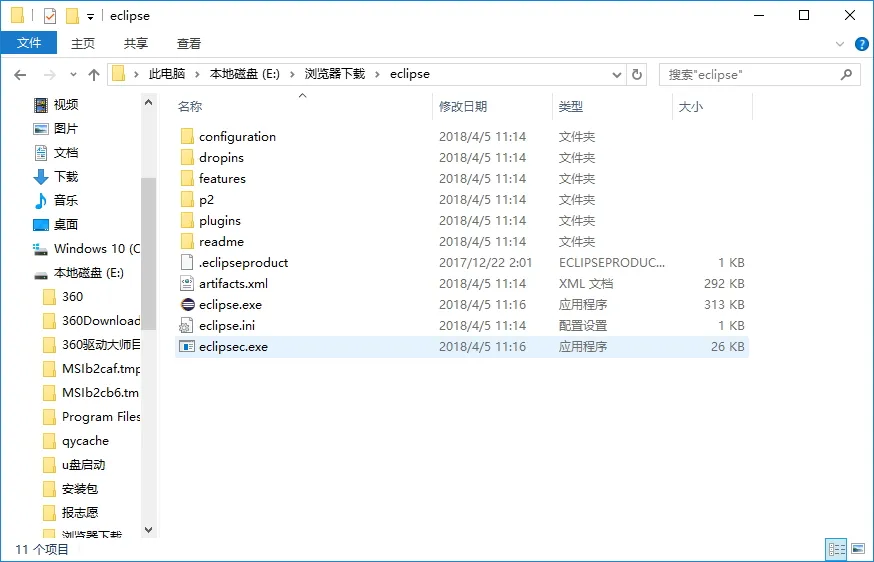Click 本地磁盘 (E:) in breadcrumb path
The width and height of the screenshot is (874, 562).
tap(245, 74)
